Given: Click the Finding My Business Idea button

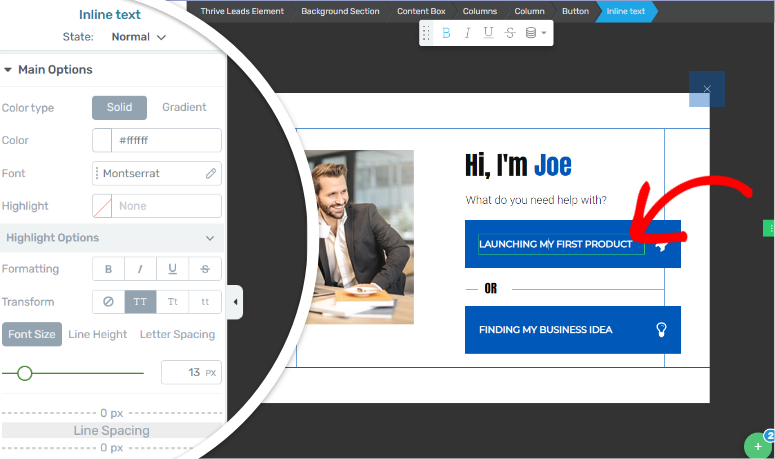Looking at the screenshot, I should [x=573, y=330].
